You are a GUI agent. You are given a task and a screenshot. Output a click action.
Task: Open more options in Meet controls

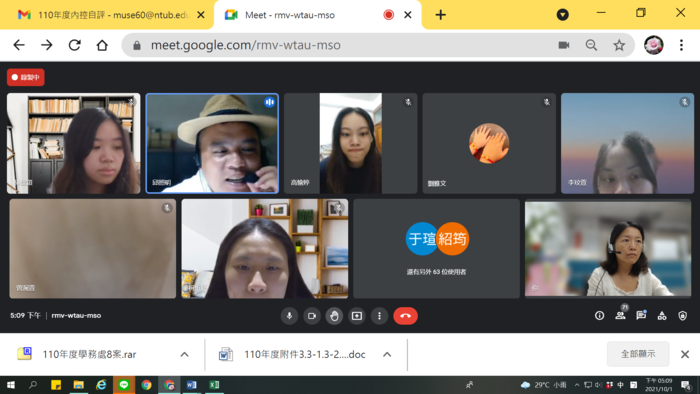(379, 316)
